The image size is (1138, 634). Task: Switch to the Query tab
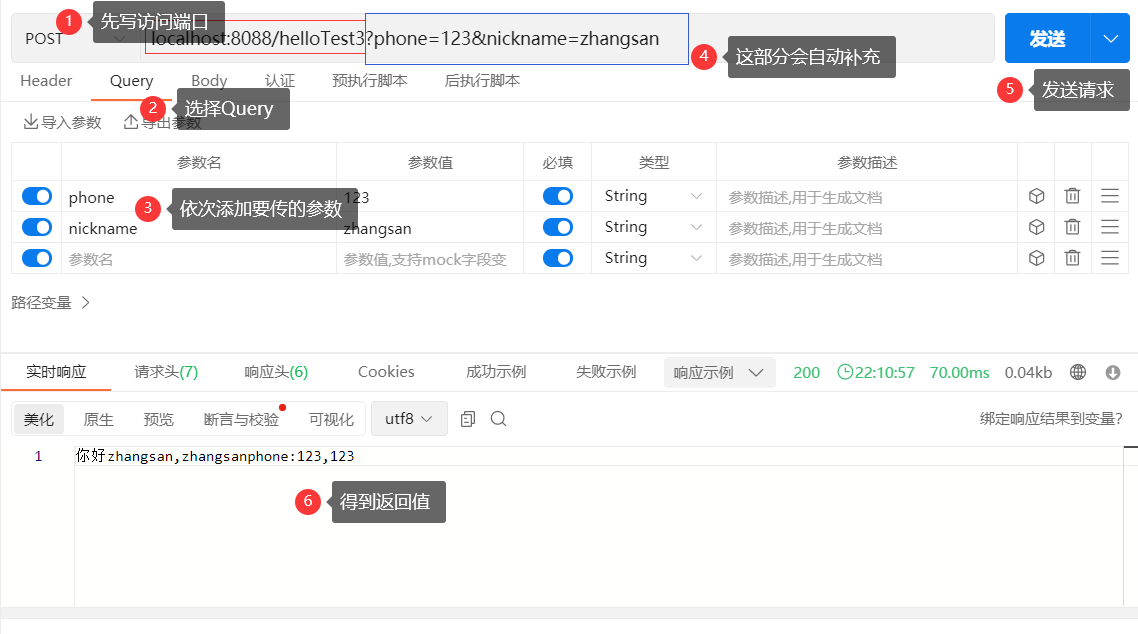[x=131, y=81]
